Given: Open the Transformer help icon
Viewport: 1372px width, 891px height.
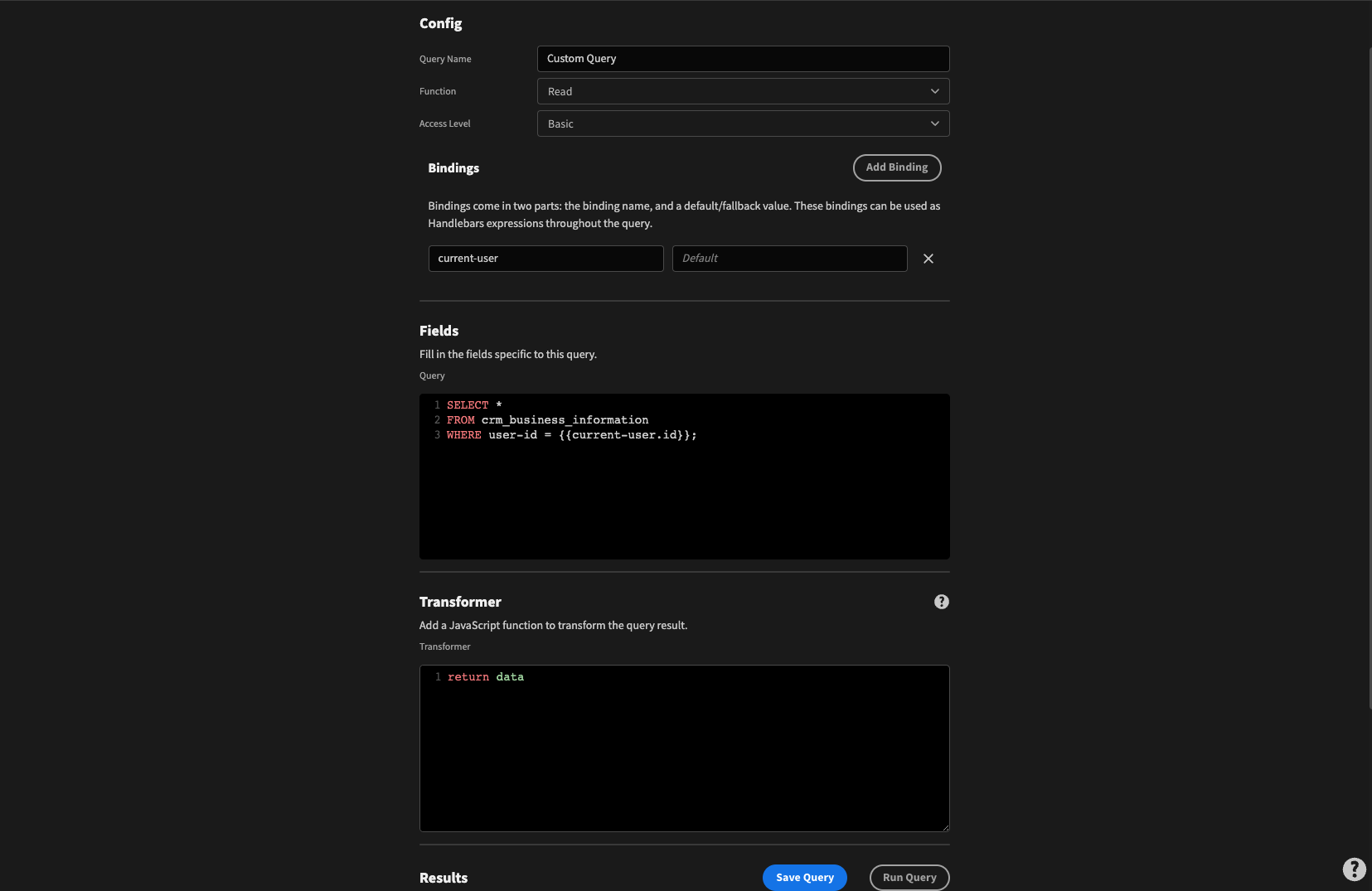Looking at the screenshot, I should [x=941, y=602].
